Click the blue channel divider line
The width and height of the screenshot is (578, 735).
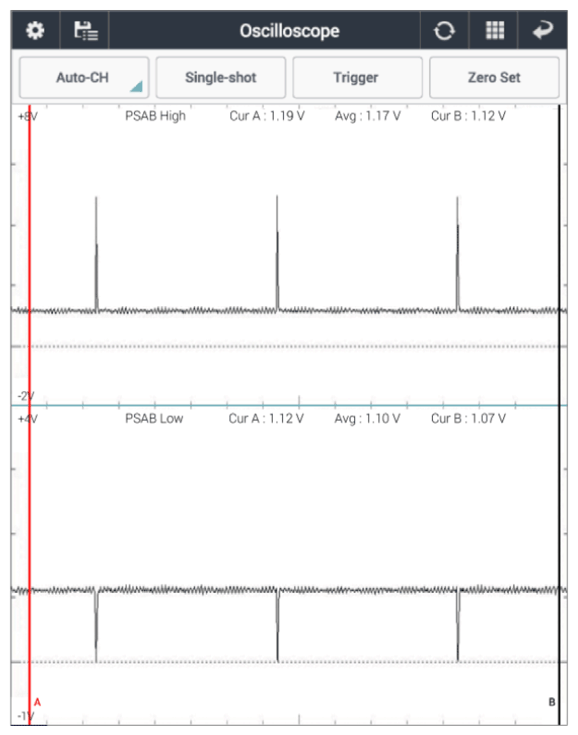289,405
